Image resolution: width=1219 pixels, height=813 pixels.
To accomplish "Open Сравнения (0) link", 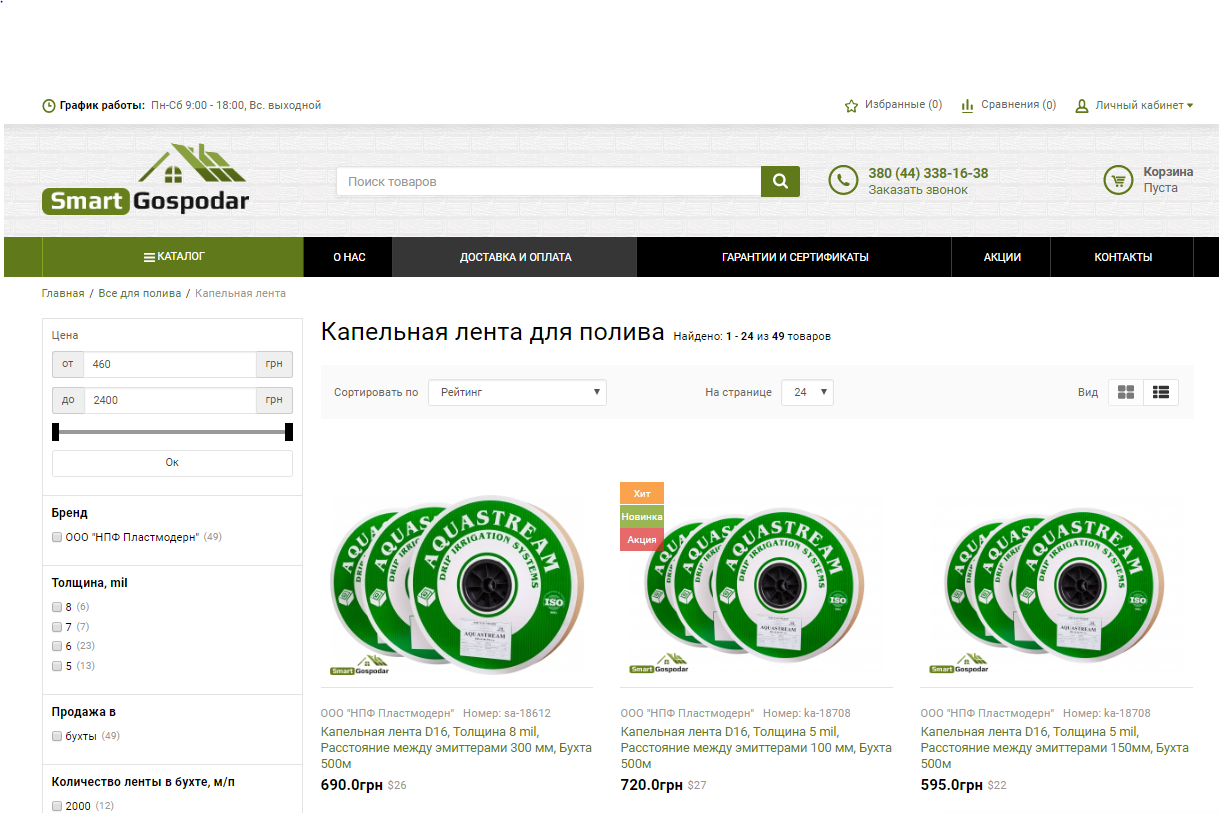I will click(1018, 105).
